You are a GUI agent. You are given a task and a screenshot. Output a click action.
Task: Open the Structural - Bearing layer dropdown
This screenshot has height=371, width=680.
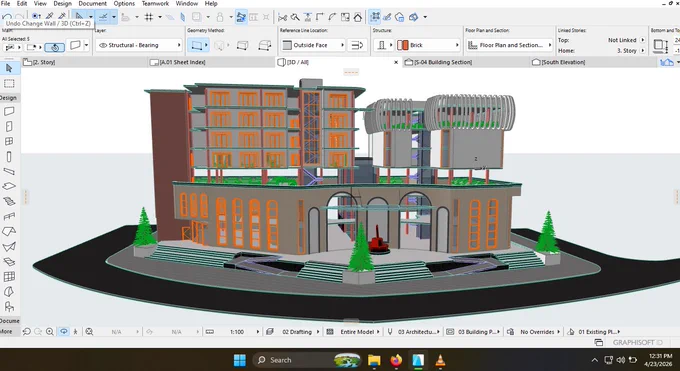point(139,45)
